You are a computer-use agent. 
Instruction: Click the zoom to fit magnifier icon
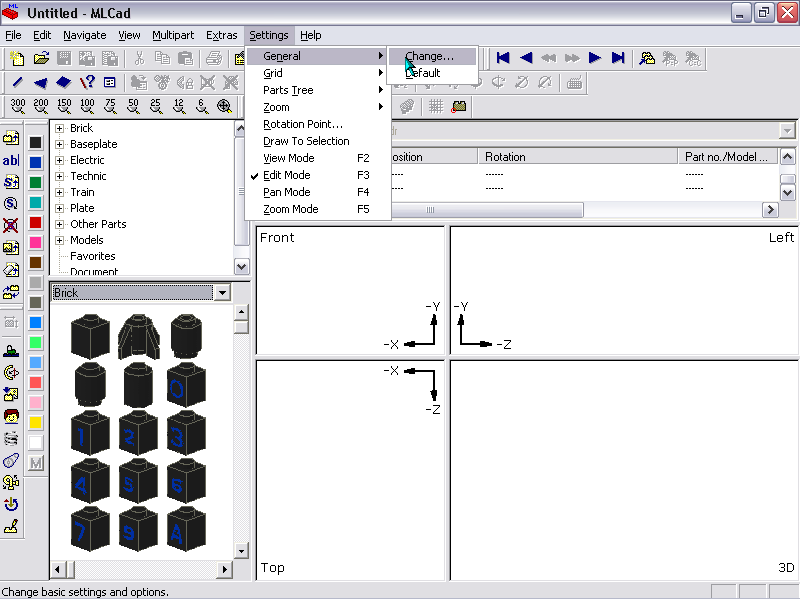pyautogui.click(x=224, y=106)
